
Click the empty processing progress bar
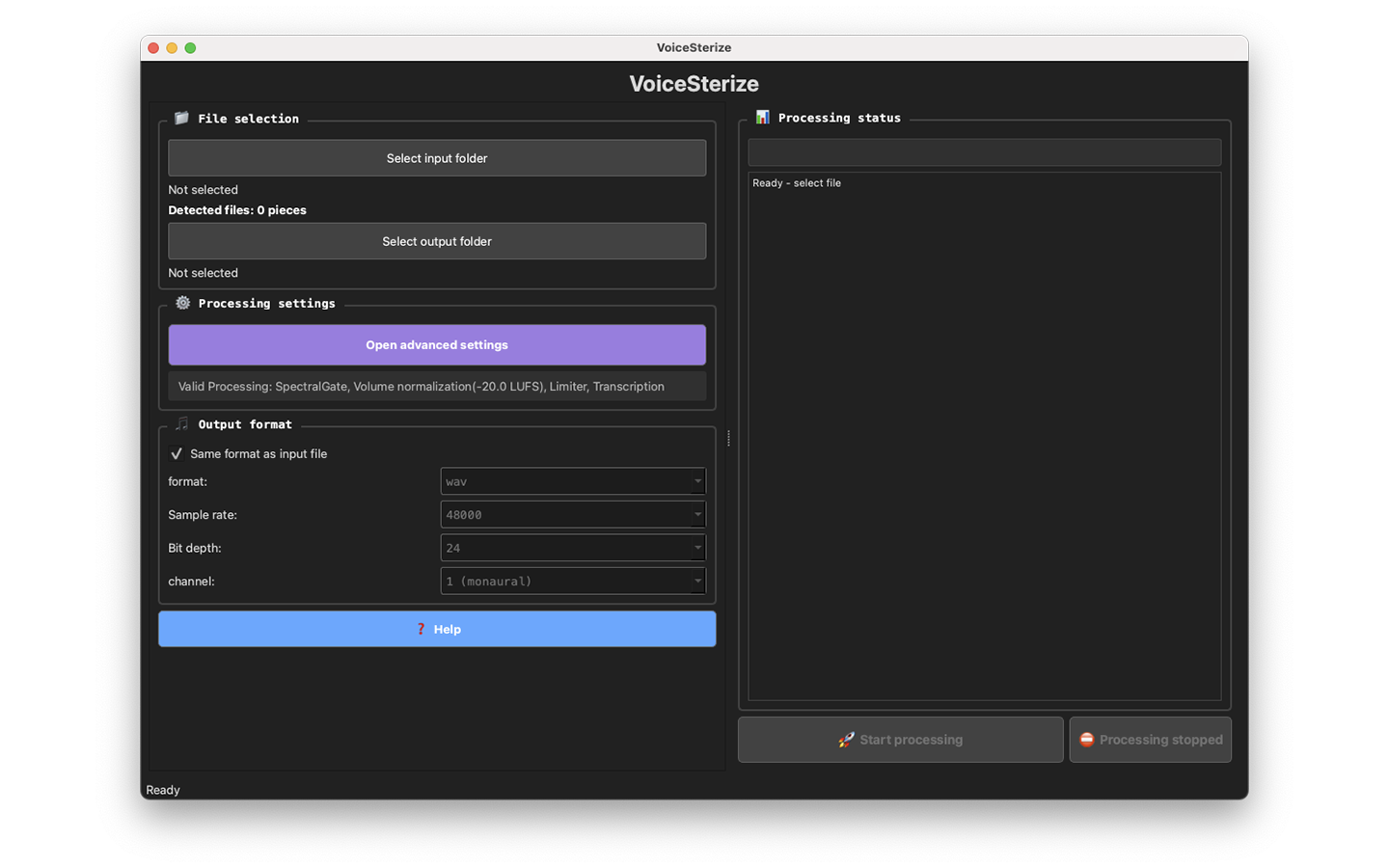click(x=984, y=152)
